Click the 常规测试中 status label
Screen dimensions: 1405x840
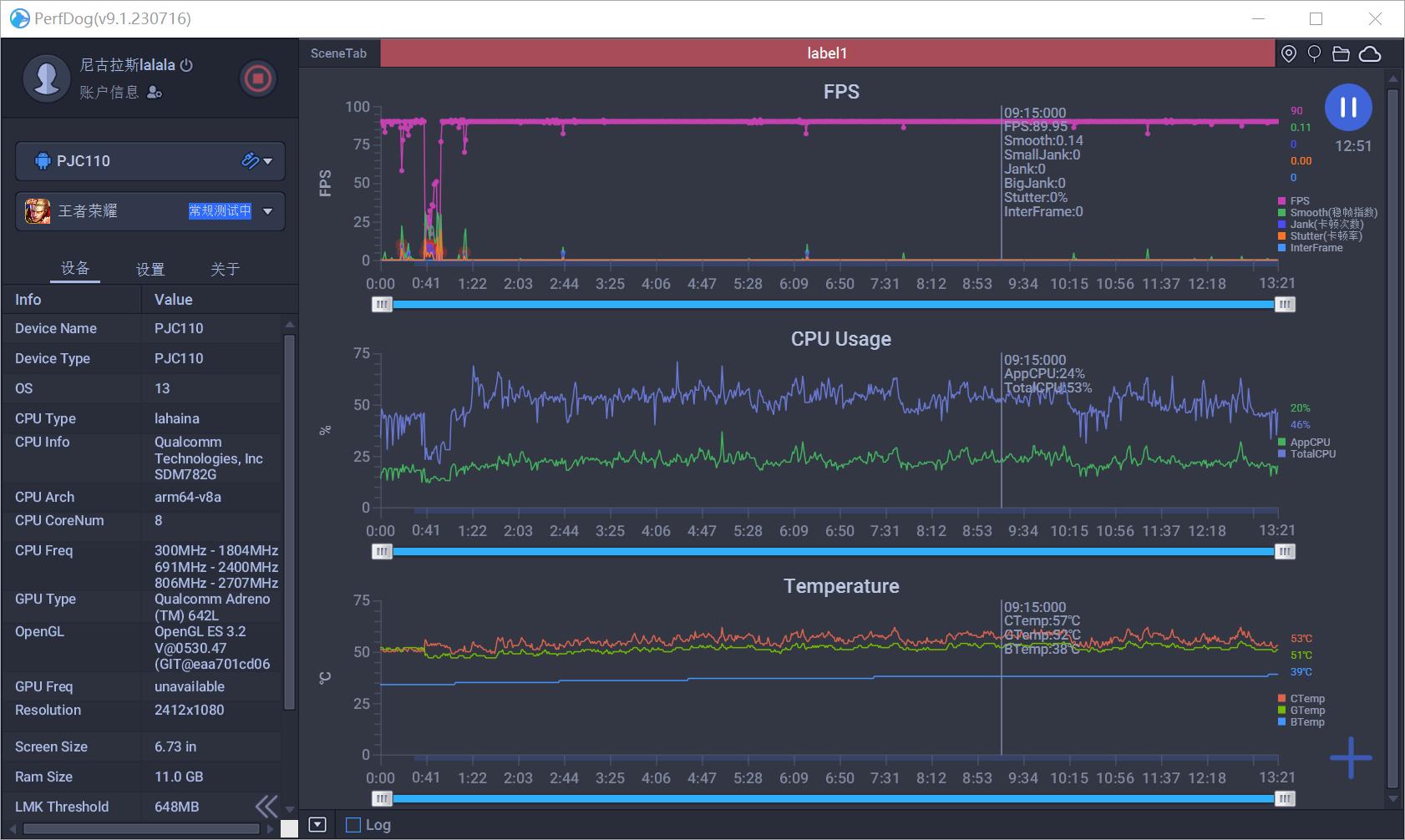(x=220, y=211)
